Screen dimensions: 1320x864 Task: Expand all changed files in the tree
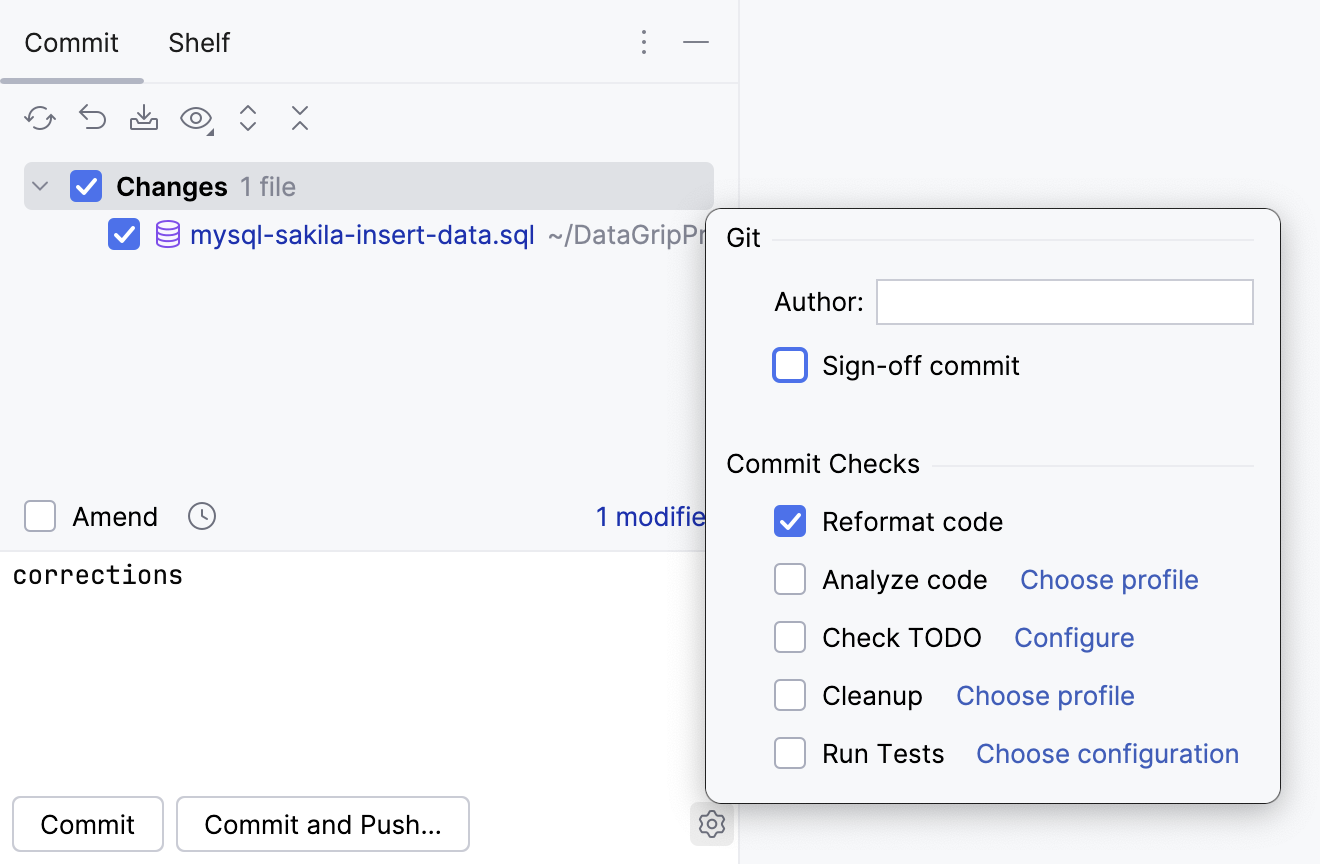point(248,118)
